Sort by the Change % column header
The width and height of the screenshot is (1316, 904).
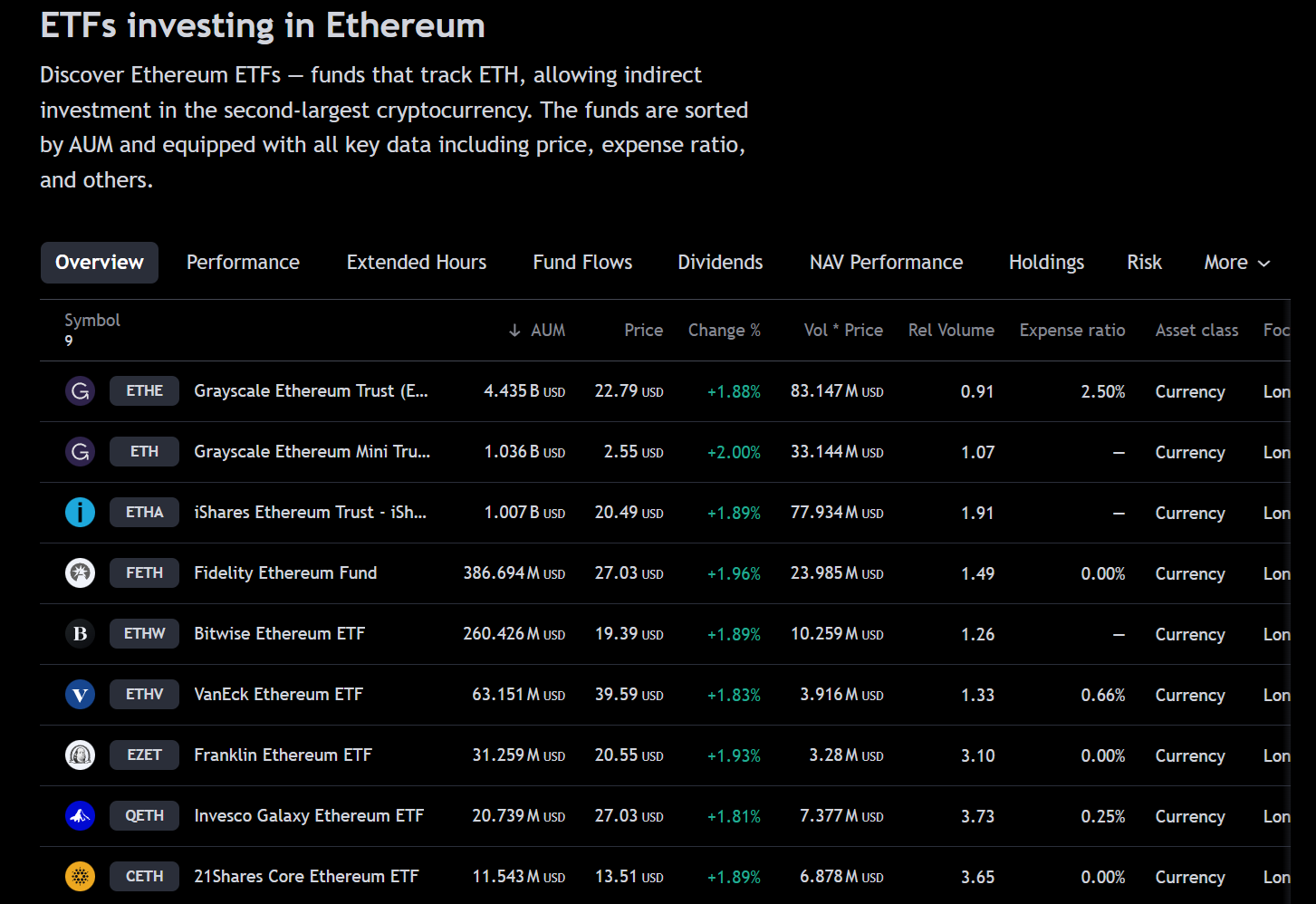[x=724, y=331]
